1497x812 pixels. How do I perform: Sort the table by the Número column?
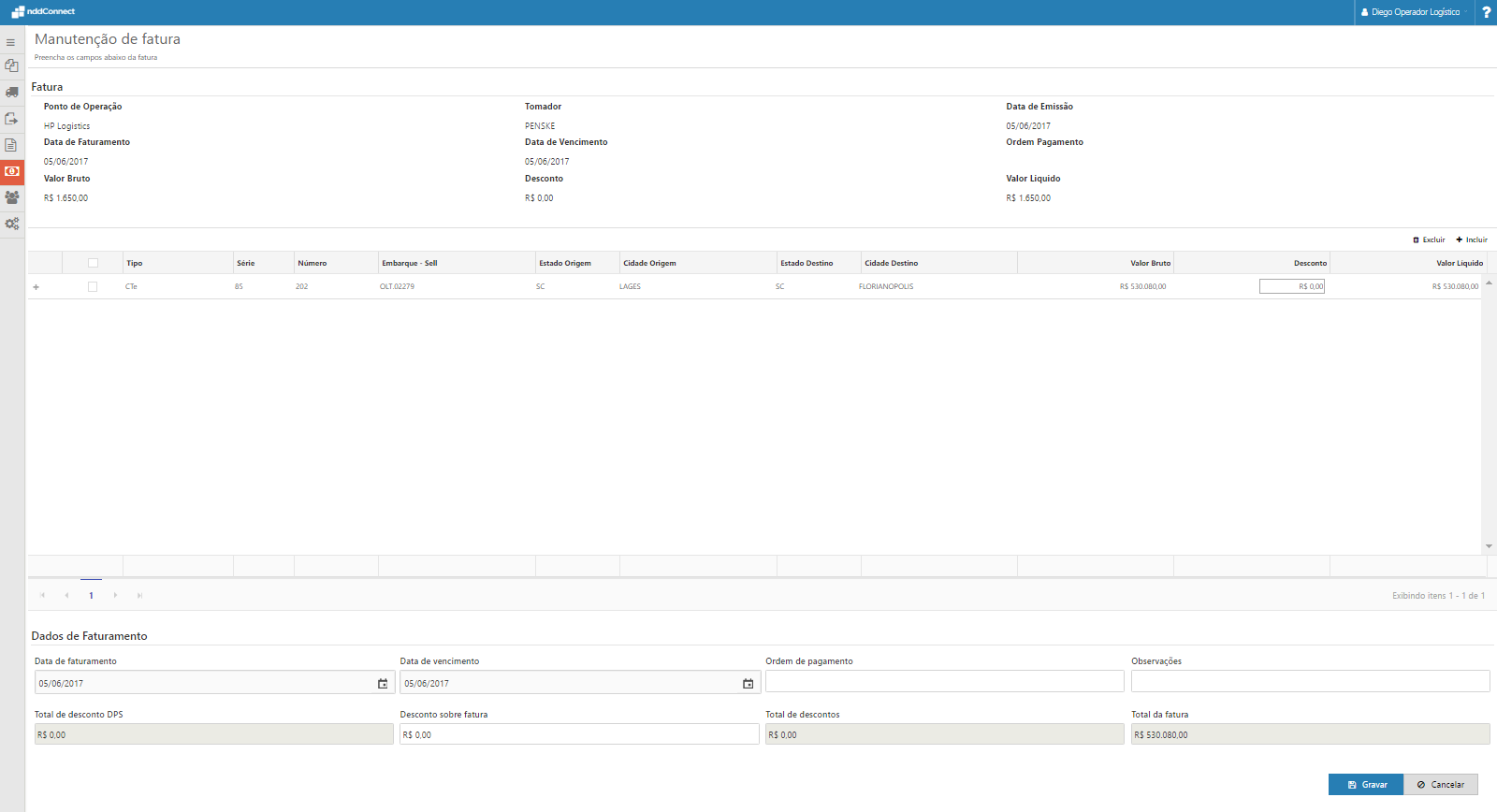click(312, 263)
